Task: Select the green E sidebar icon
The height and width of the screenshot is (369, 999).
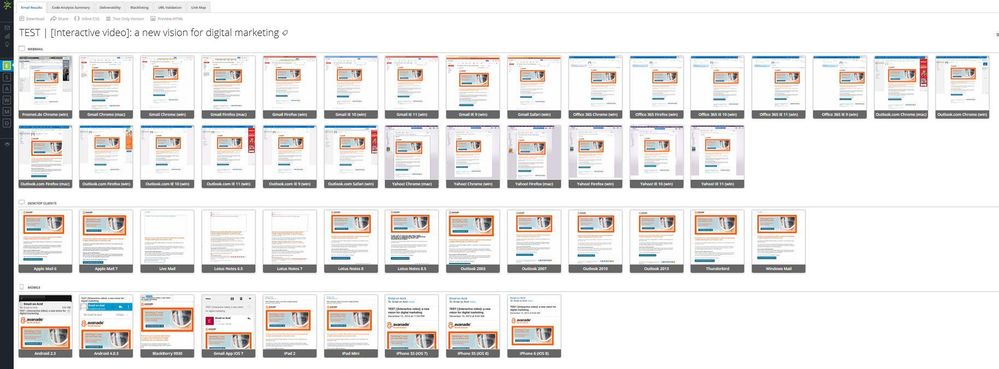Action: [x=6, y=65]
